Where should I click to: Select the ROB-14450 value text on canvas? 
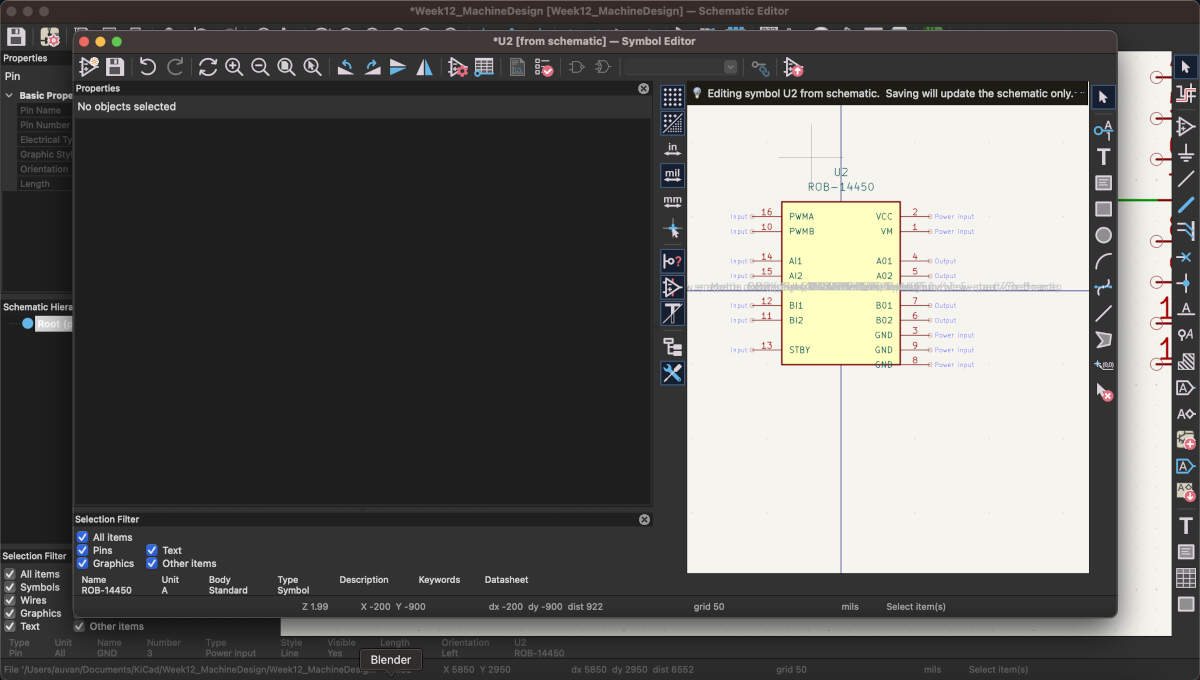pos(841,187)
